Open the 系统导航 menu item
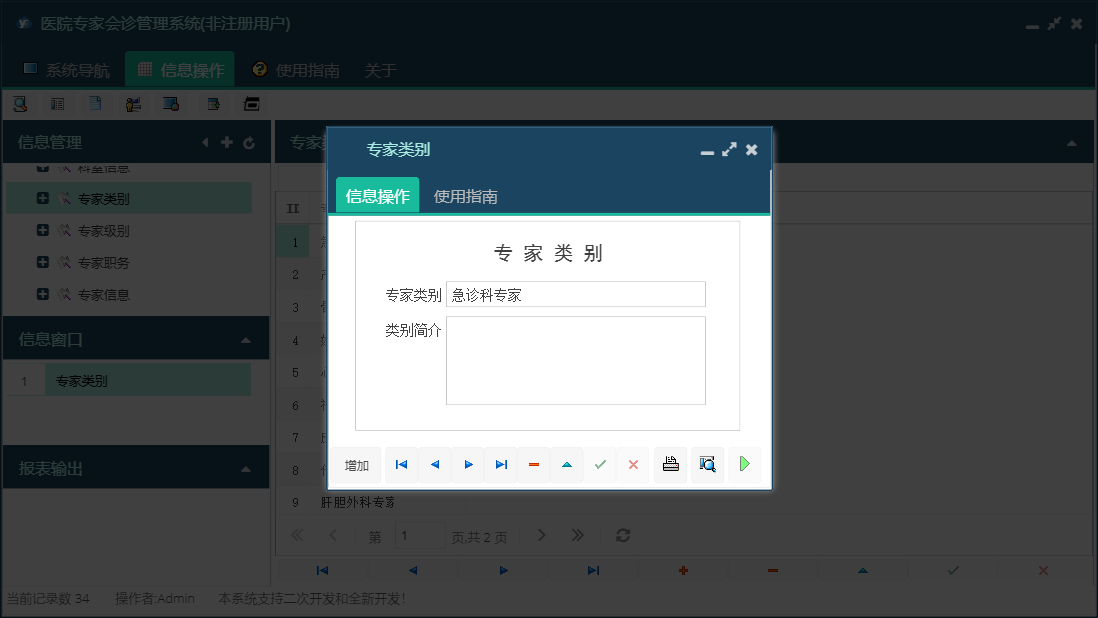This screenshot has height=618, width=1098. (70, 70)
